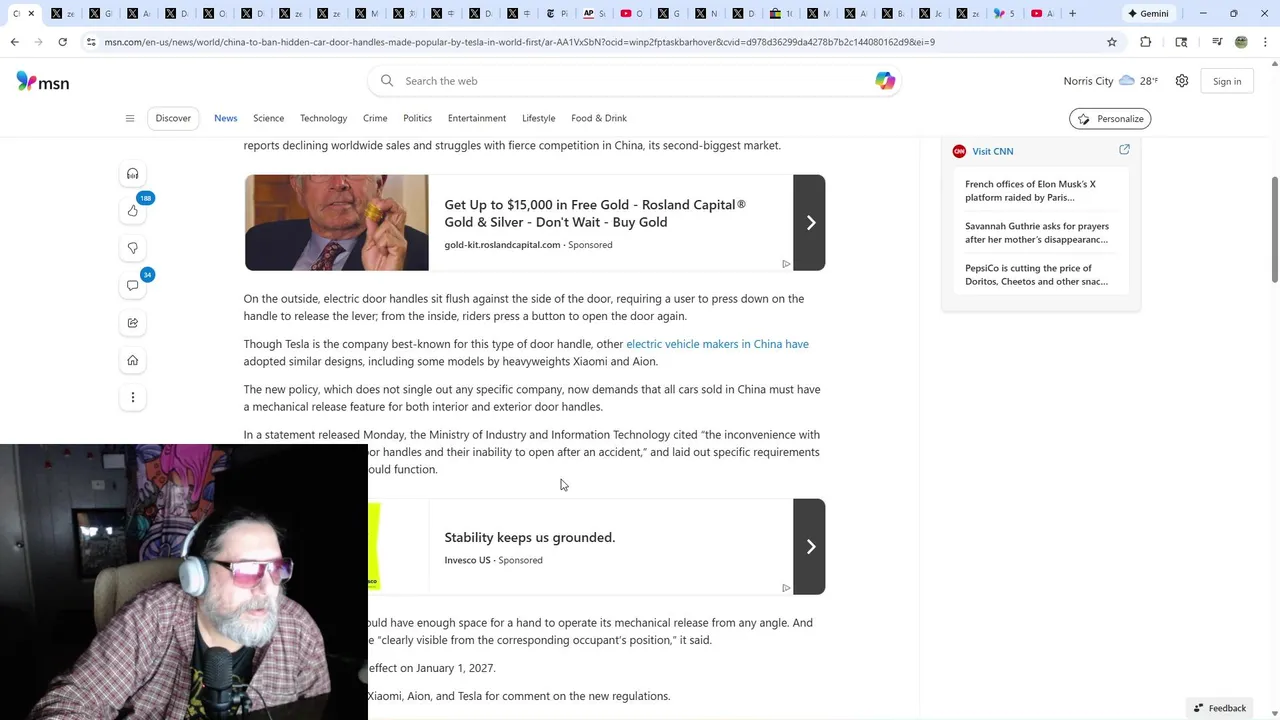This screenshot has height=720, width=1280.
Task: Open French offices of Elon Musk's X story
Action: 1031,190
